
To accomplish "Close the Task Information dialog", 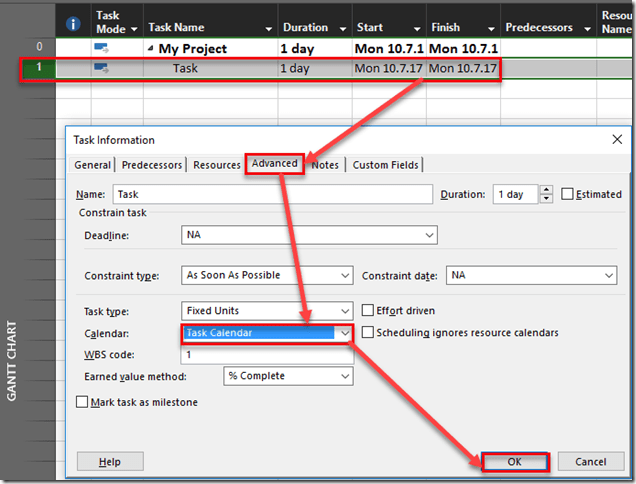I will (616, 140).
